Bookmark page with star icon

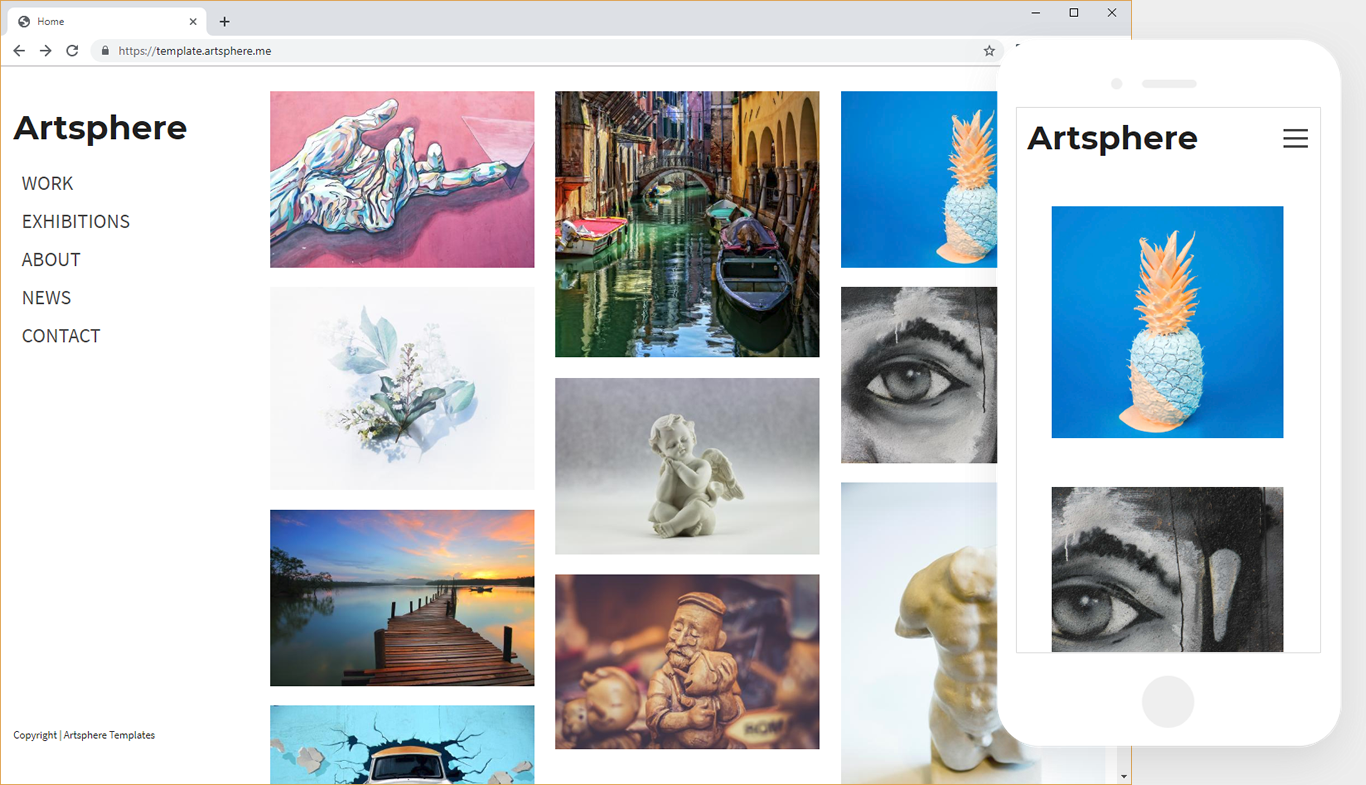click(x=989, y=51)
